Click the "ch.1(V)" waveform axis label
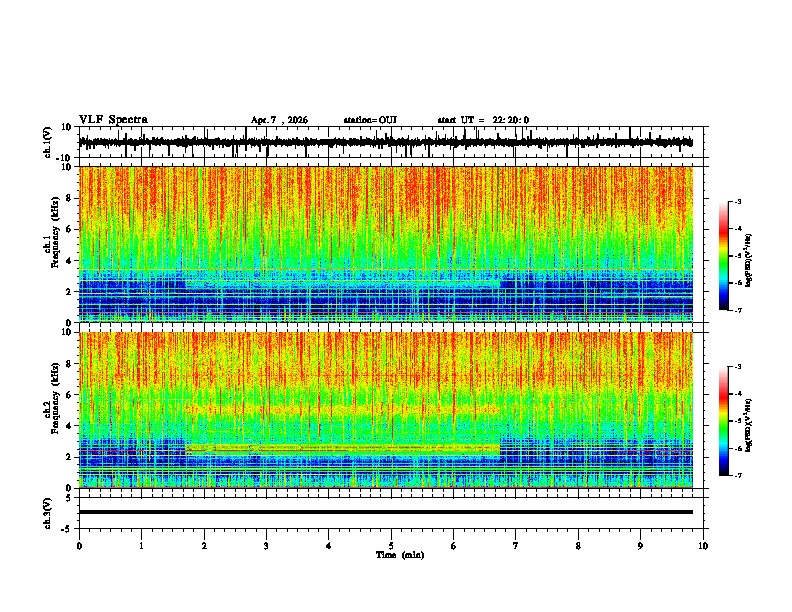792x612 pixels. [47, 142]
